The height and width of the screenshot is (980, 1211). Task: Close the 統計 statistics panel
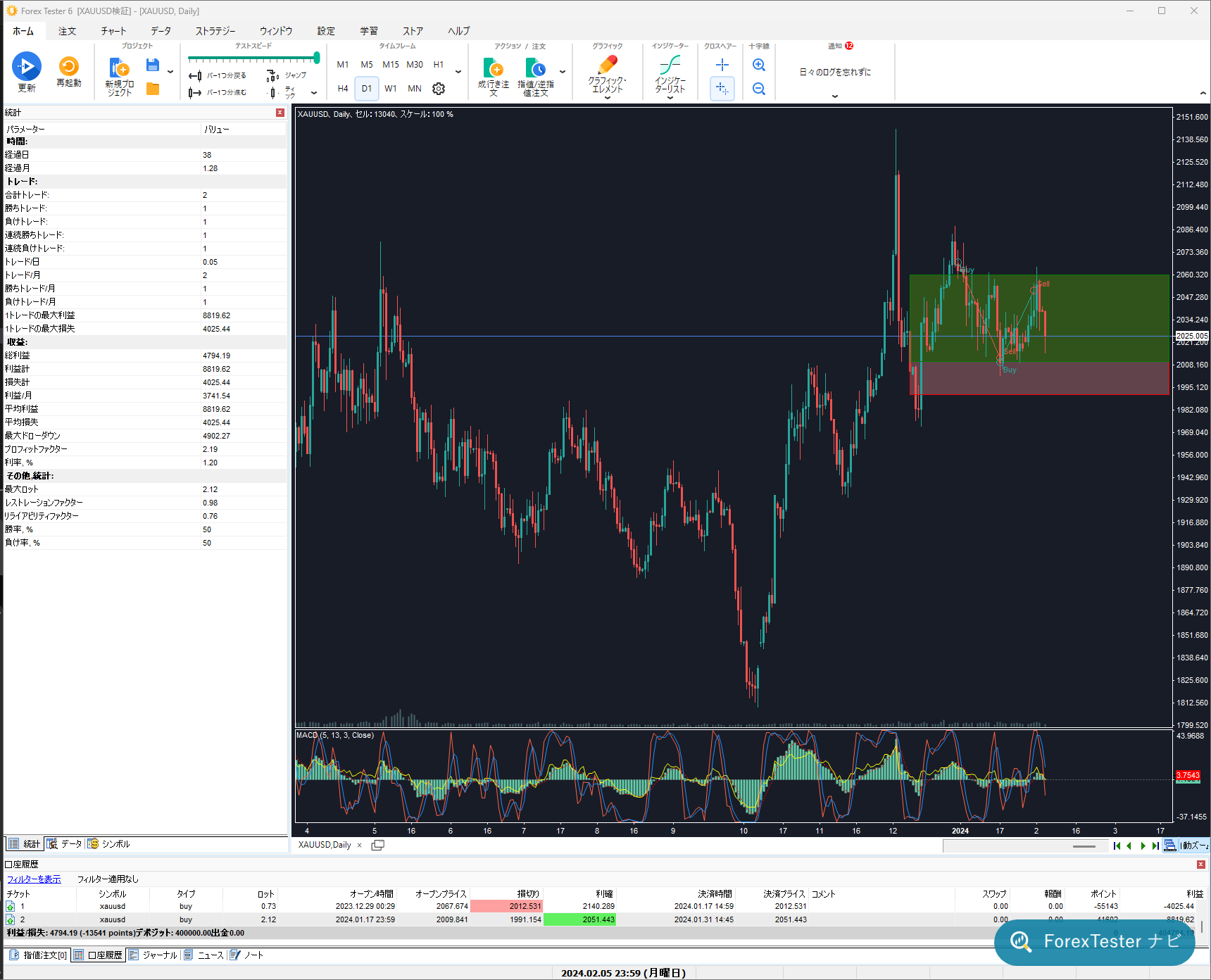[x=280, y=113]
